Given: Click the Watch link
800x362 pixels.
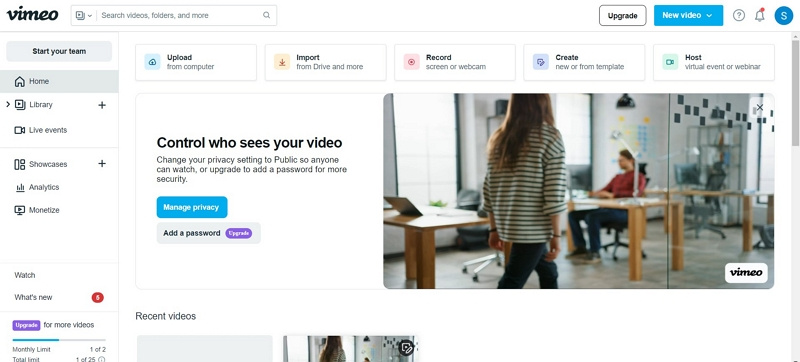Looking at the screenshot, I should click(24, 275).
